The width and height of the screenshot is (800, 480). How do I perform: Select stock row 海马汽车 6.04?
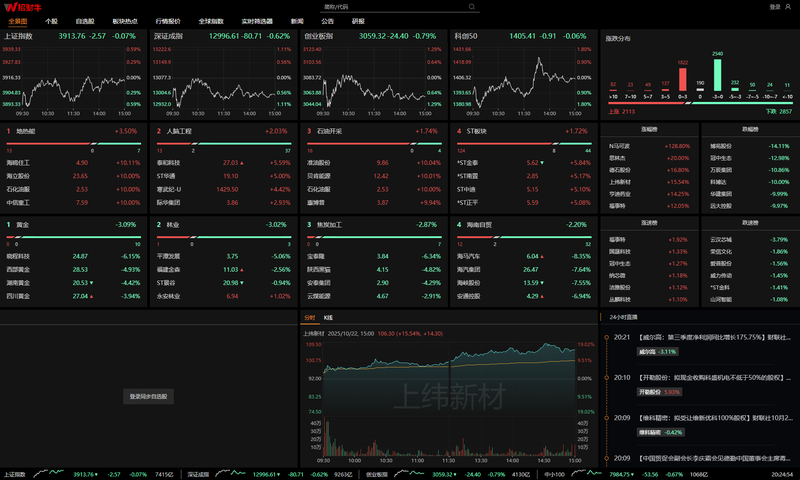pyautogui.click(x=524, y=256)
